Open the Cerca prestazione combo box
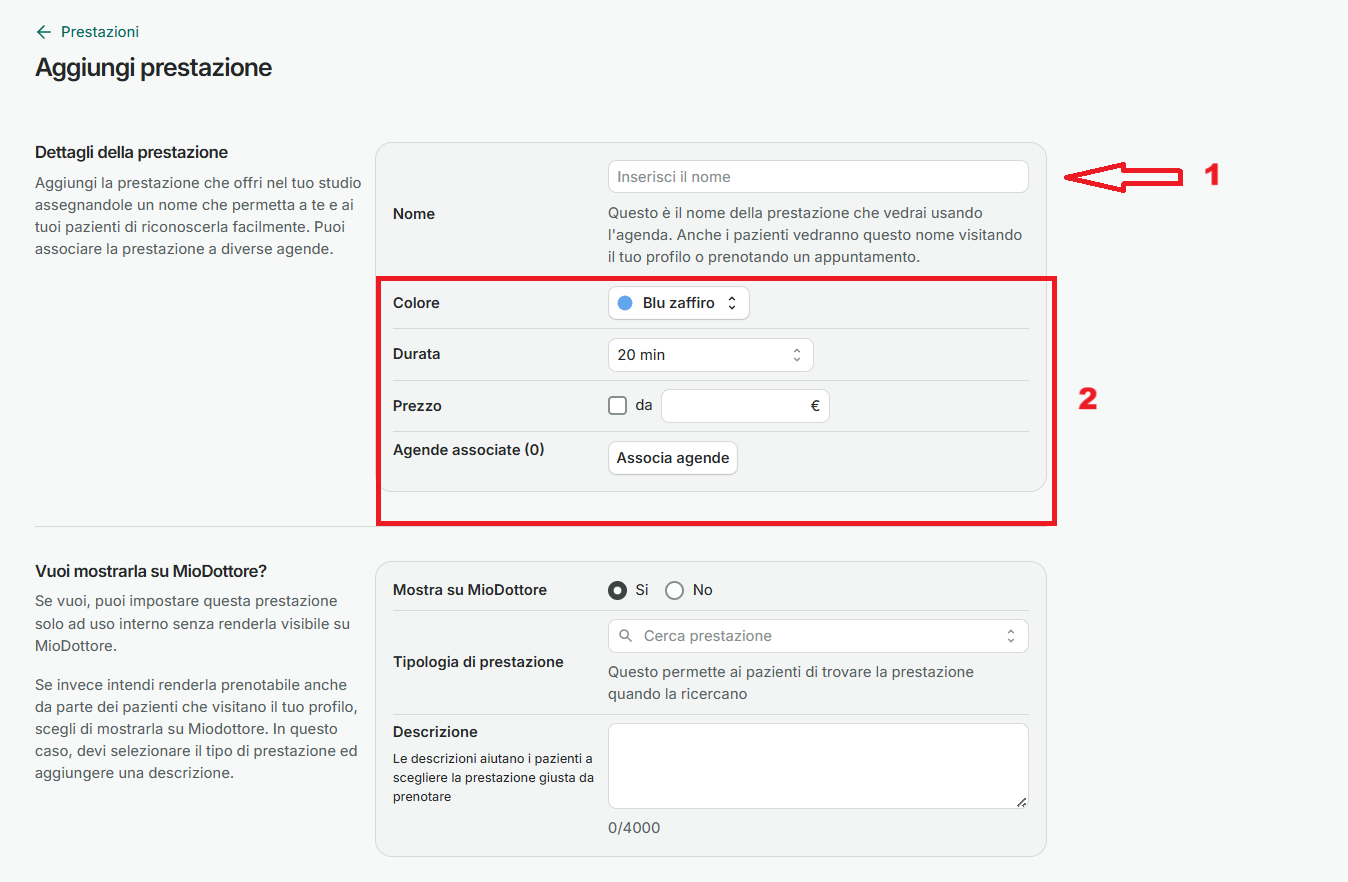This screenshot has height=882, width=1348. point(818,636)
